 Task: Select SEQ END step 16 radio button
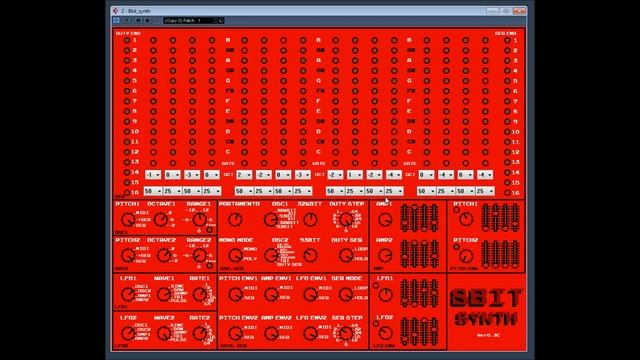click(x=507, y=192)
